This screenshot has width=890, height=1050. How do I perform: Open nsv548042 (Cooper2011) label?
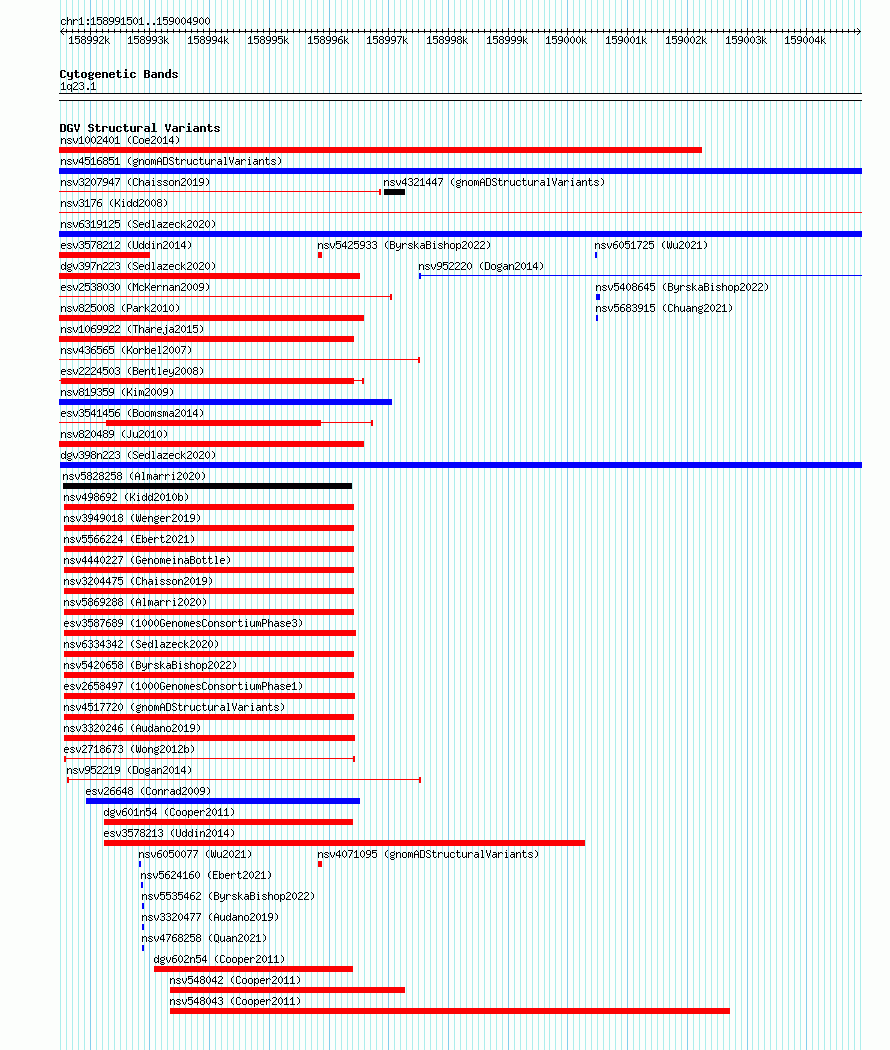click(x=235, y=980)
